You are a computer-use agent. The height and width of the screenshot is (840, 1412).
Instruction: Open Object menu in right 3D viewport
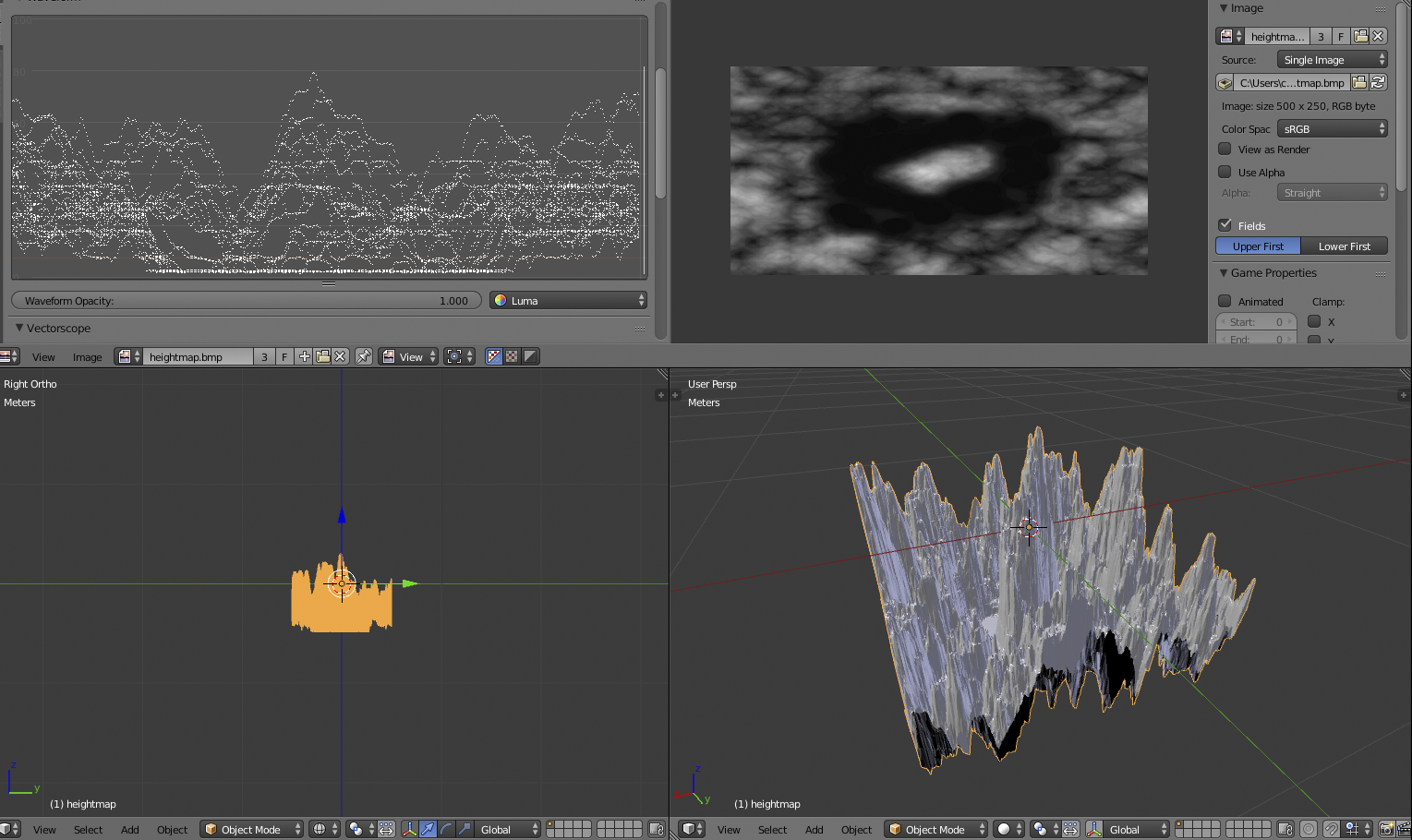tap(857, 830)
